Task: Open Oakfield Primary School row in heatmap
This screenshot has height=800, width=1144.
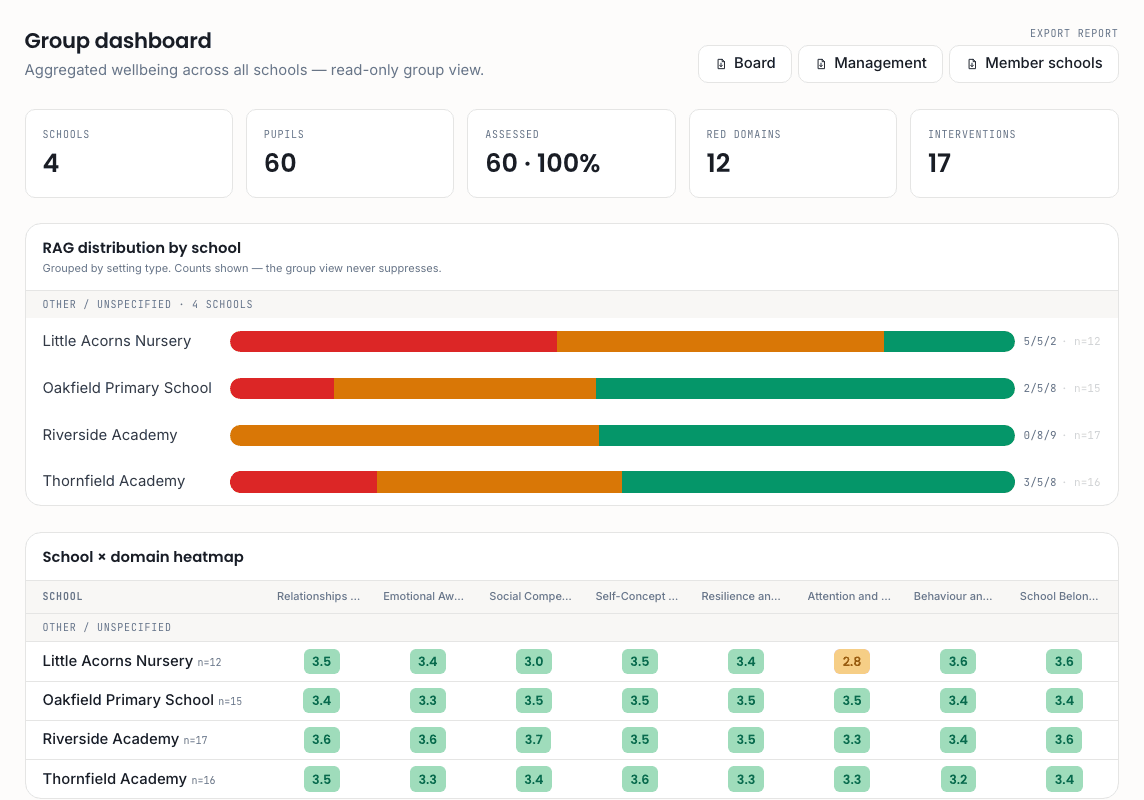Action: pos(572,701)
